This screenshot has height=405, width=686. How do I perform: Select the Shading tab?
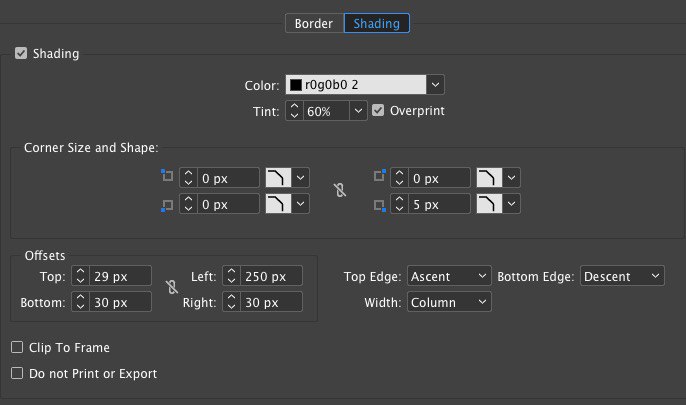pyautogui.click(x=377, y=23)
